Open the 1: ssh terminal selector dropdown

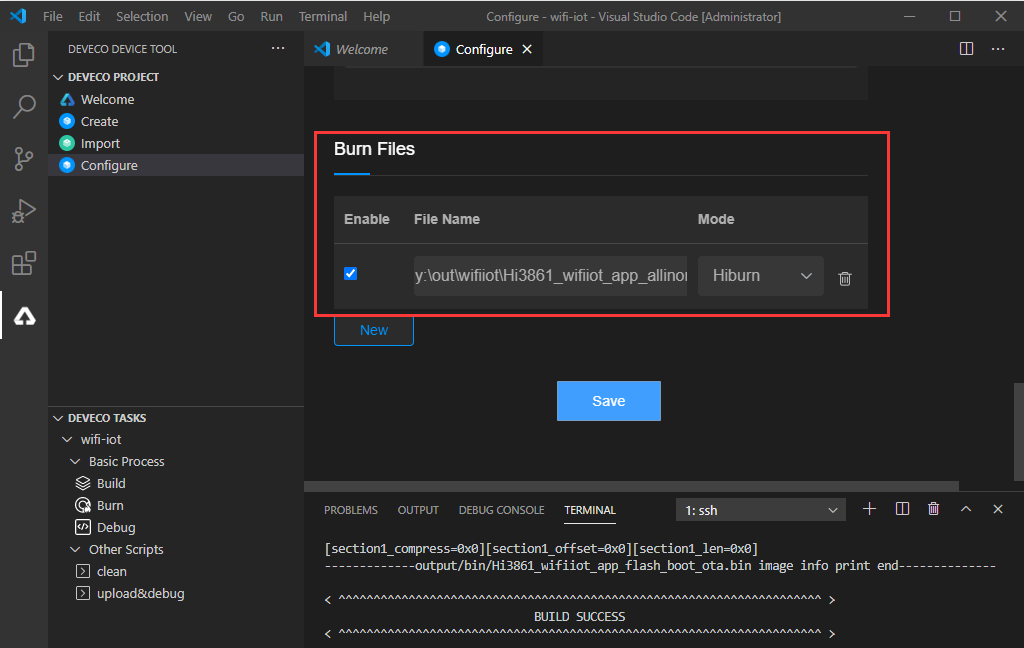[760, 510]
